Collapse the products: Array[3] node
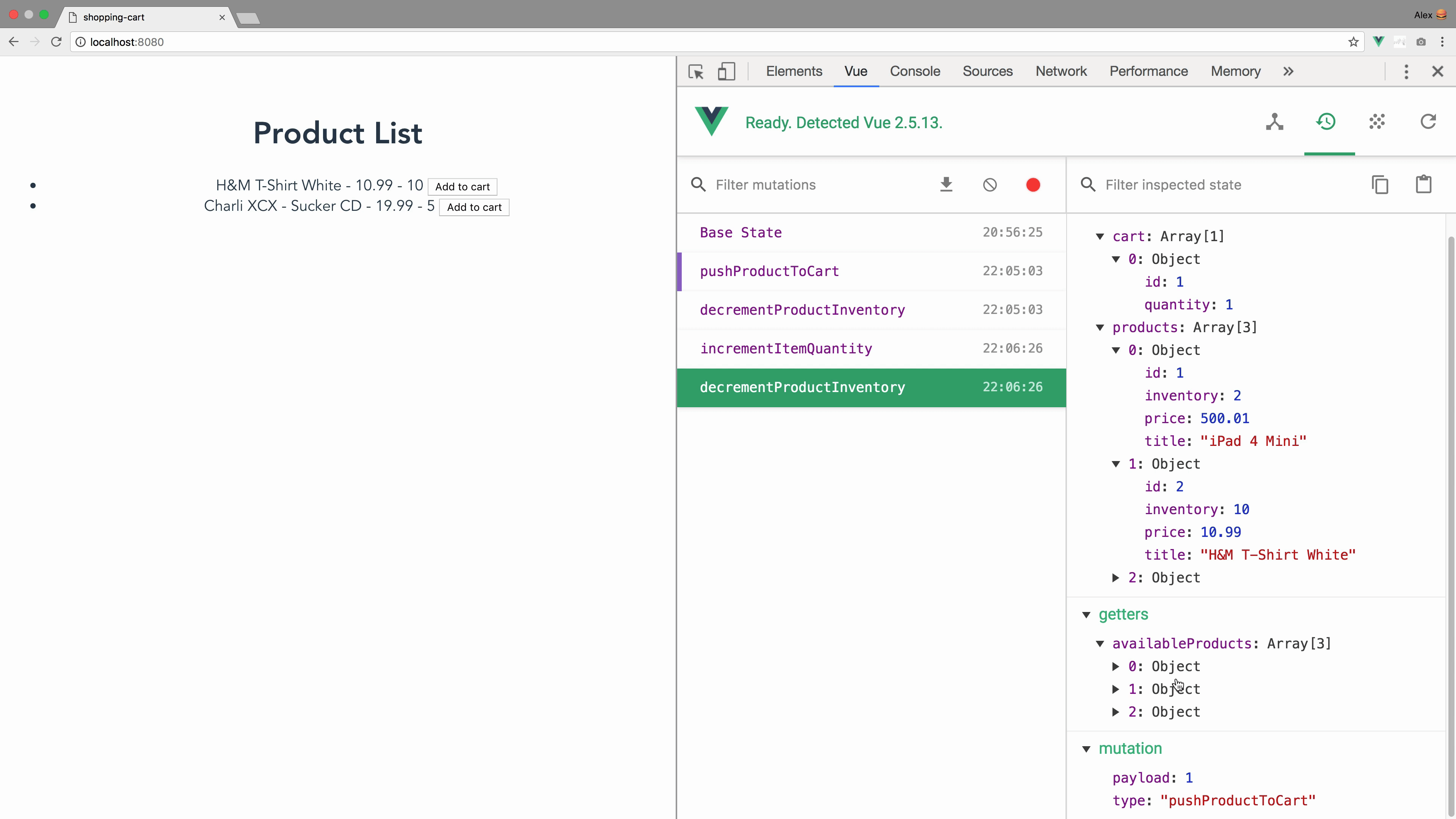1456x819 pixels. pyautogui.click(x=1100, y=327)
